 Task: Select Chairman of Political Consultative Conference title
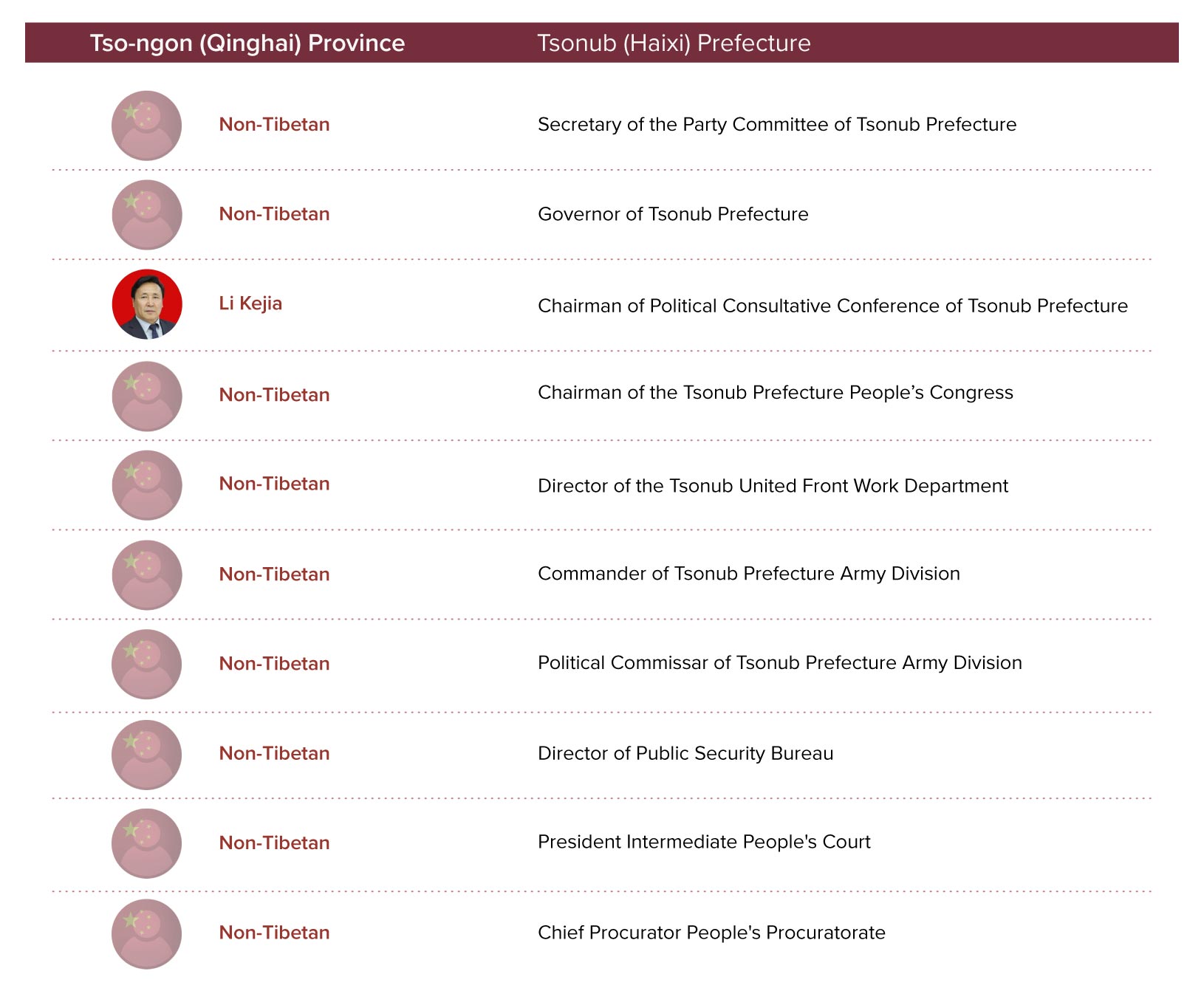(x=832, y=306)
